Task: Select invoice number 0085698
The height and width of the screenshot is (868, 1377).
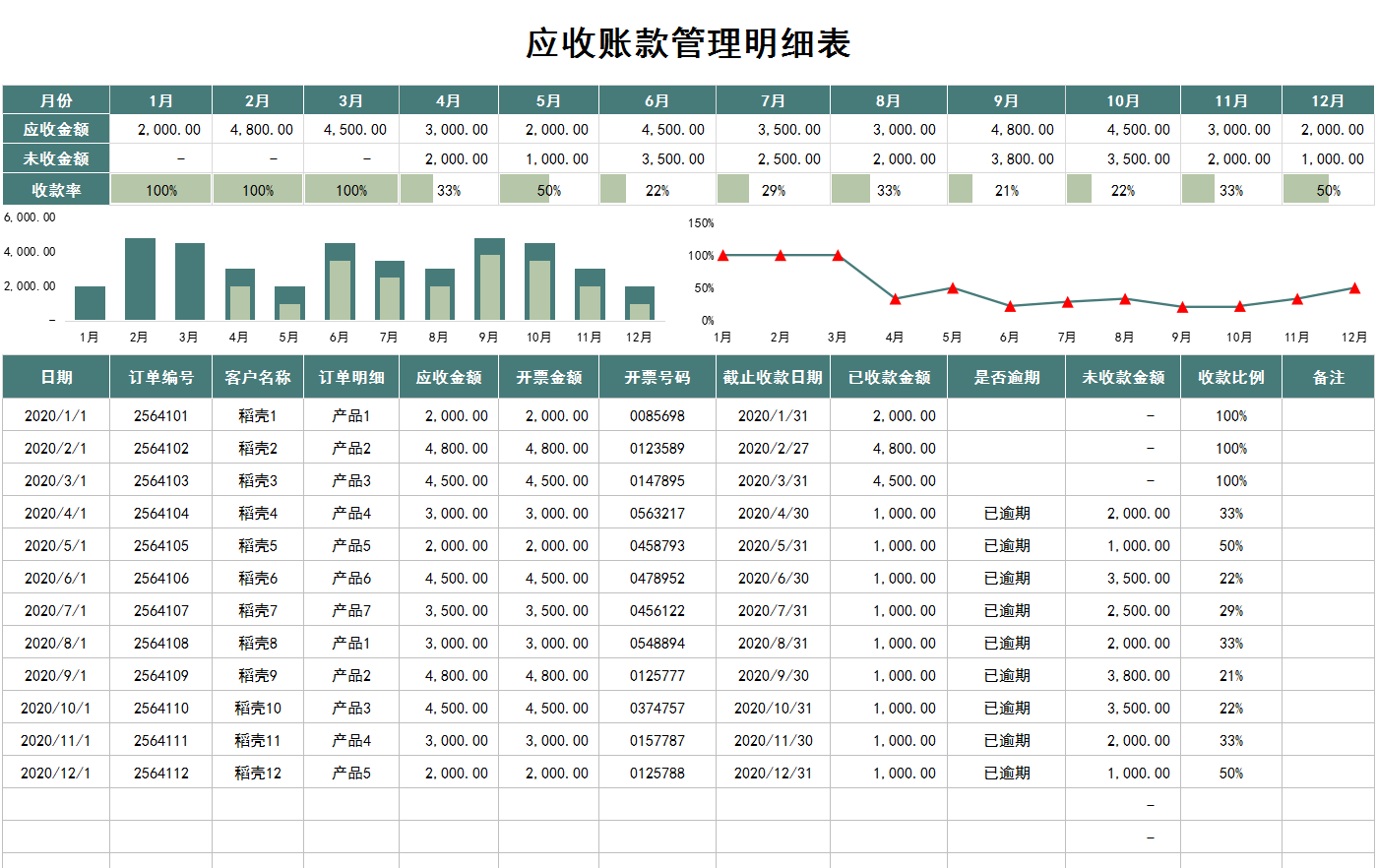Action: (656, 415)
